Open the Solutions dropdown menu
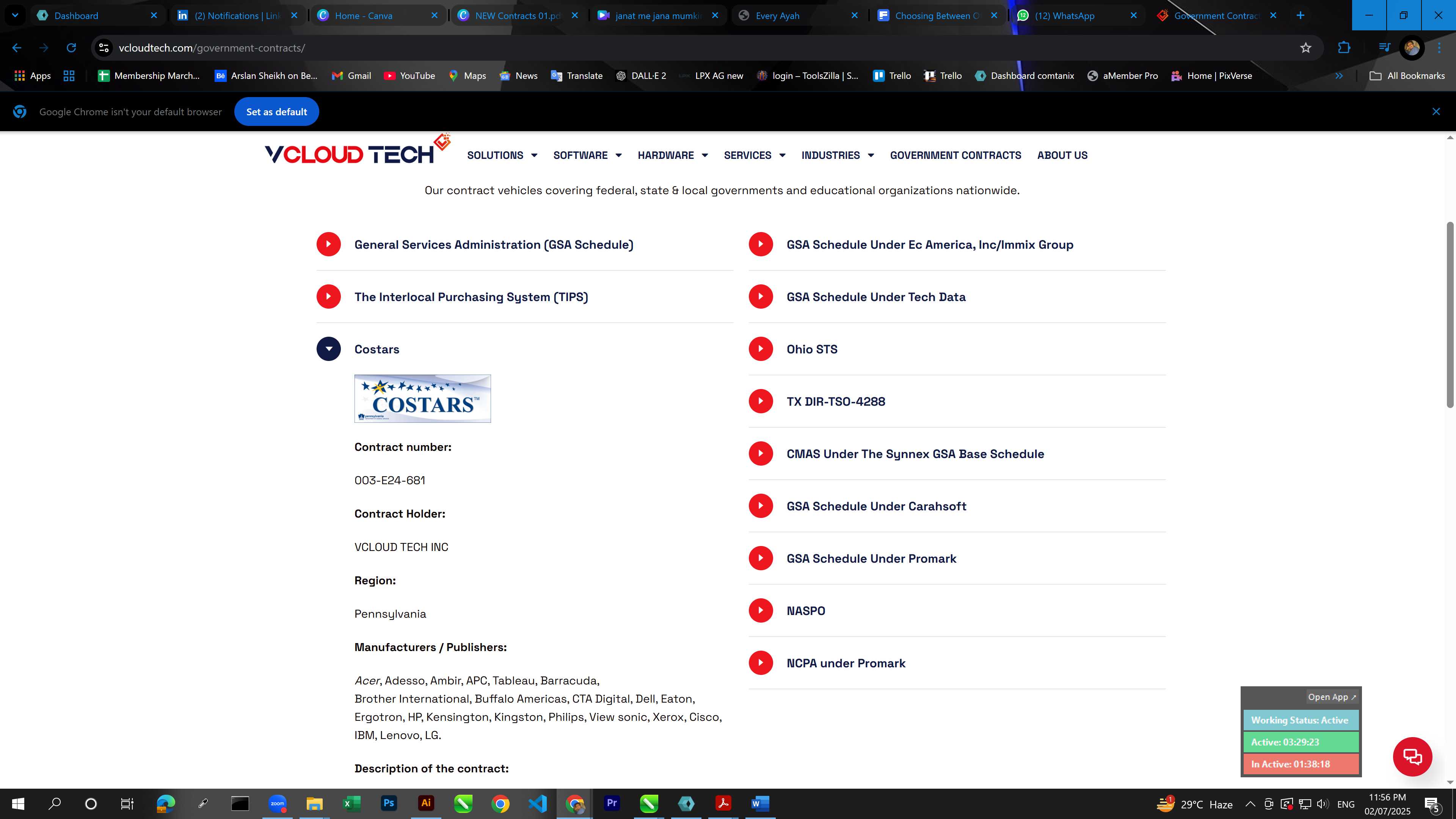 click(502, 155)
